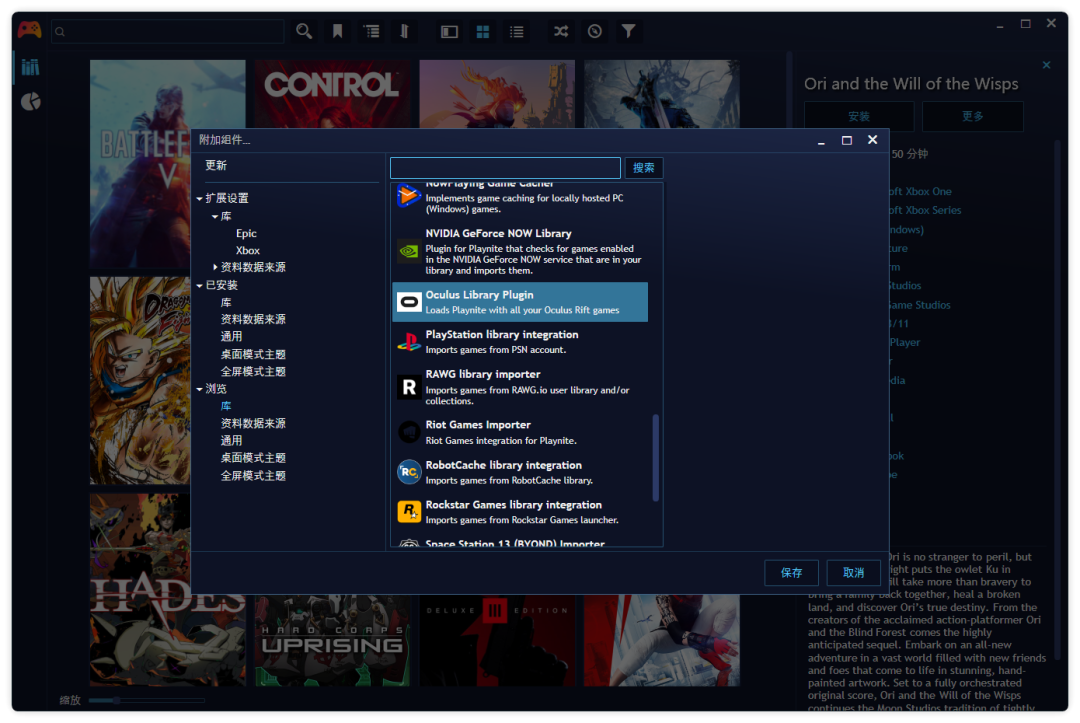This screenshot has width=1080, height=723.
Task: Select the Riot Games Importer entry
Action: tap(520, 432)
